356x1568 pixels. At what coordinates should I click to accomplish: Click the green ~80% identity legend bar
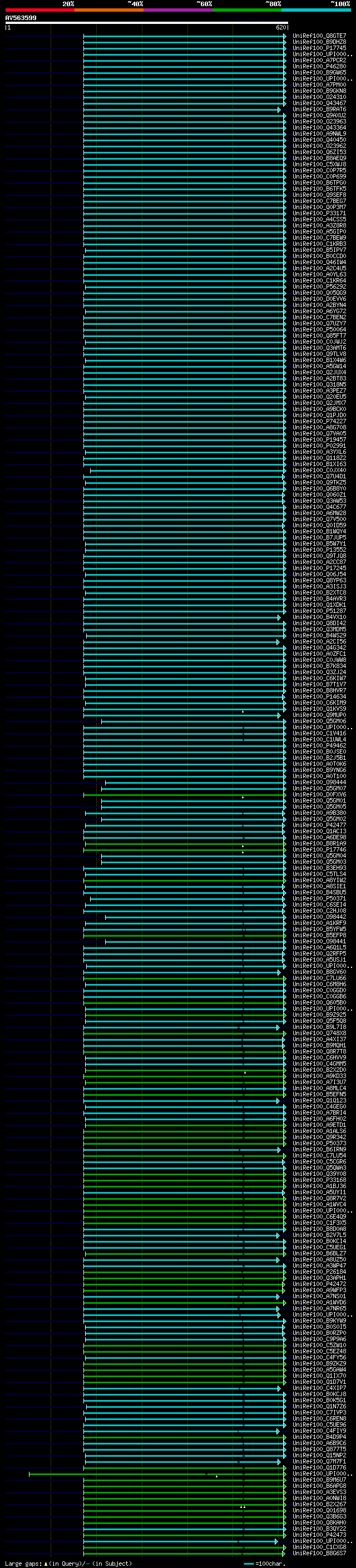pos(246,10)
